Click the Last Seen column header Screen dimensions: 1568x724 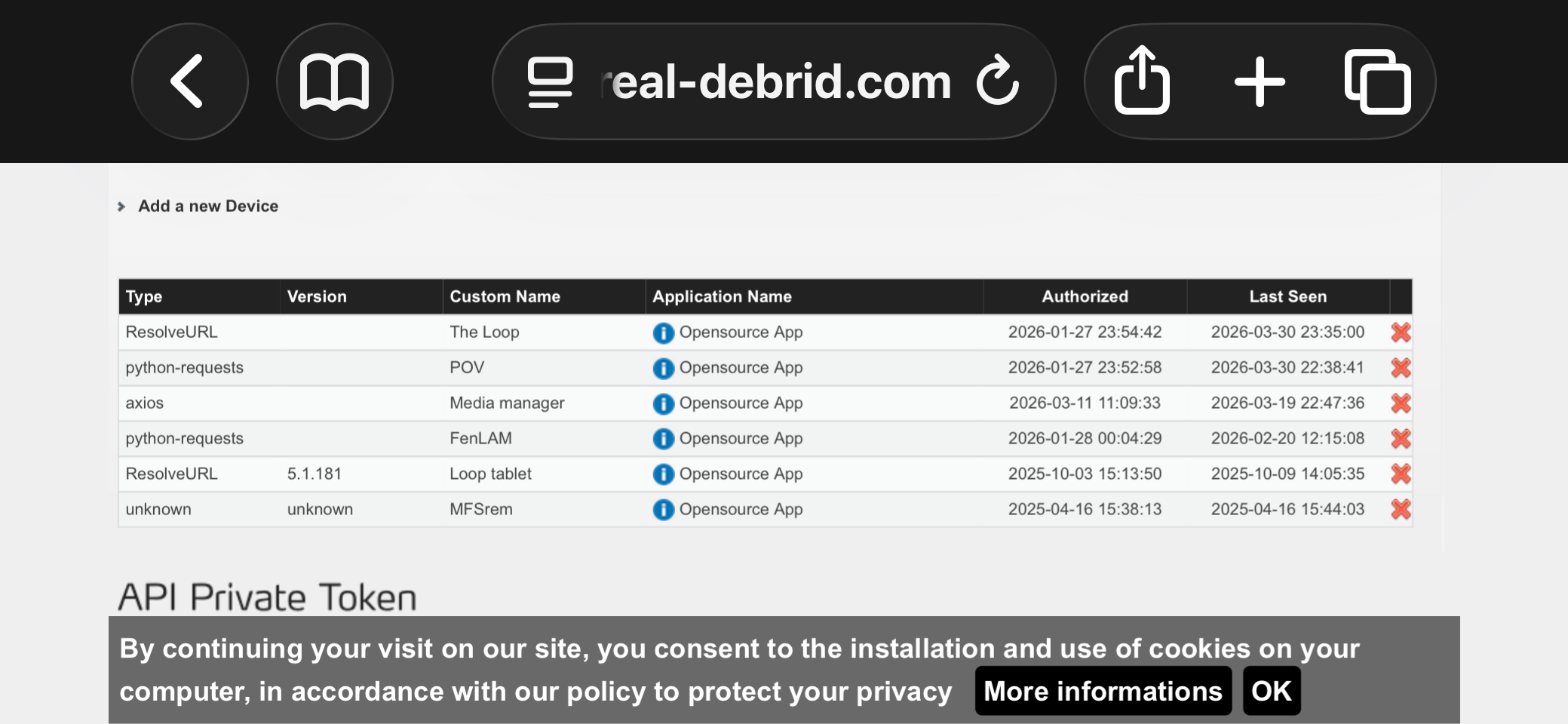[1287, 296]
